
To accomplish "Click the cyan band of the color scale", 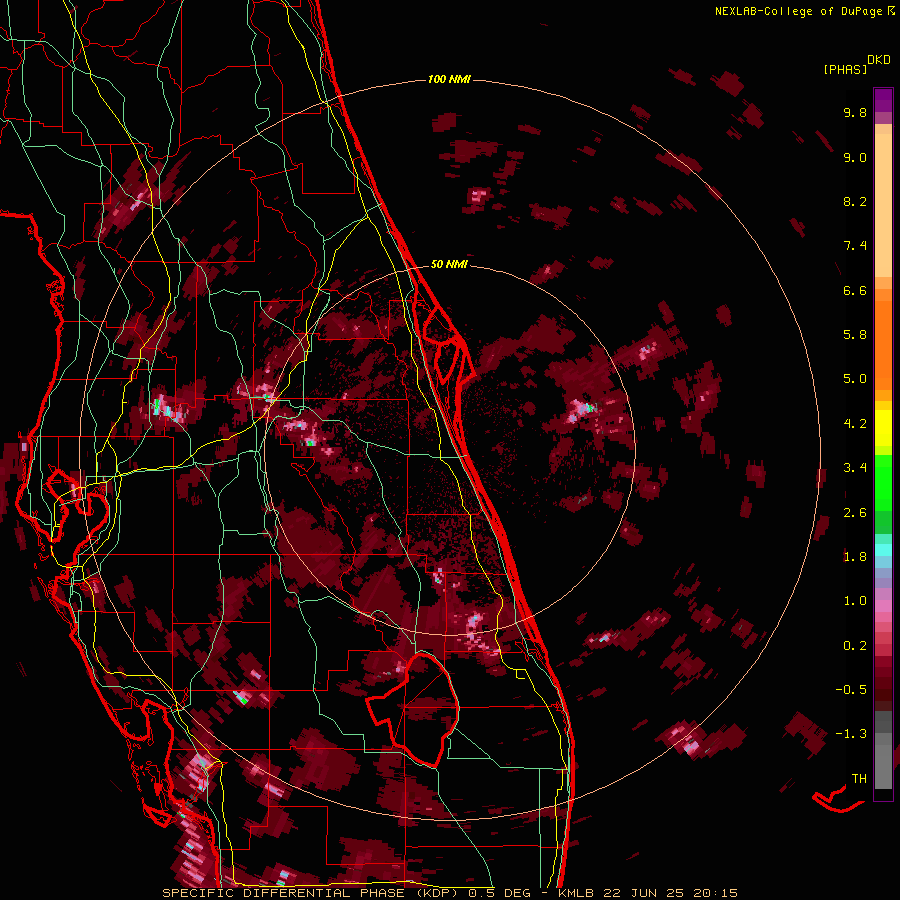I will [883, 550].
